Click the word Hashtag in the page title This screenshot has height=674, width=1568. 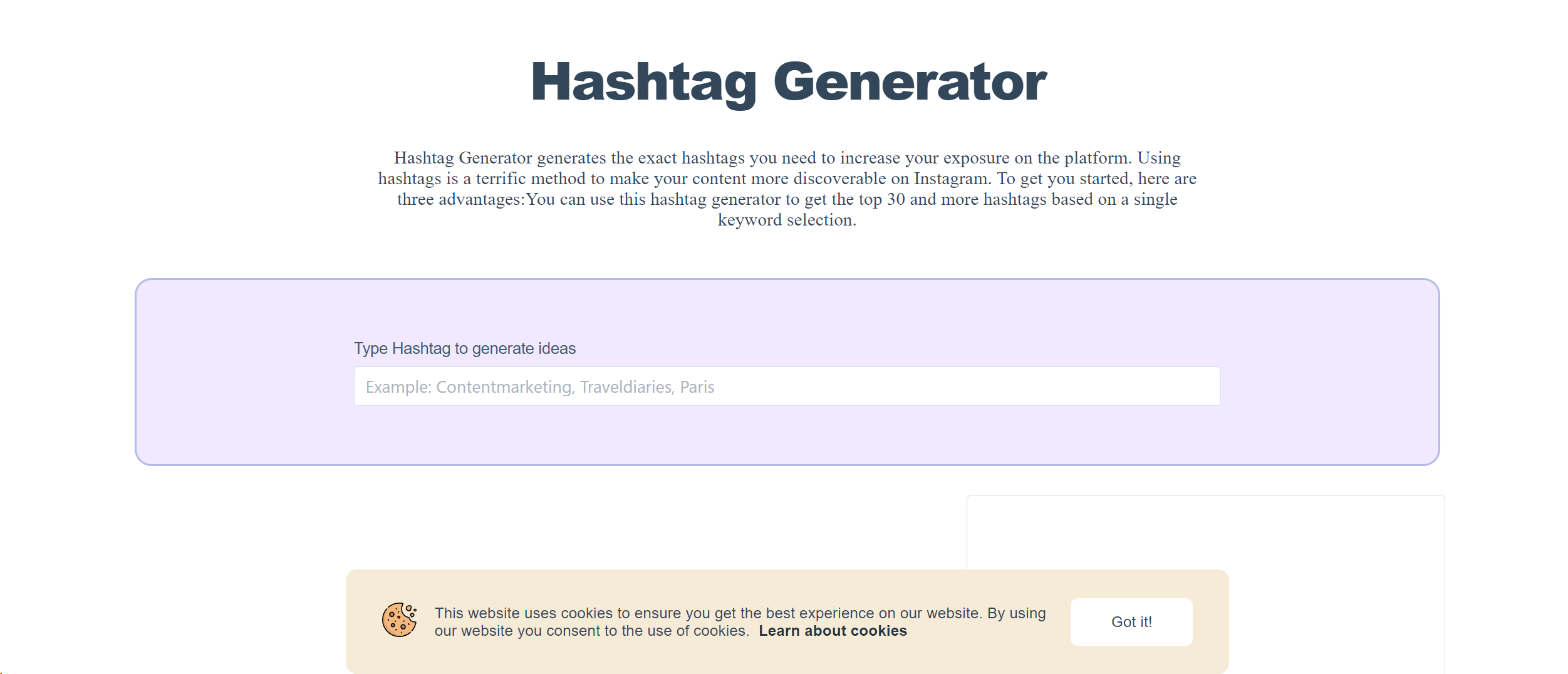pos(644,82)
